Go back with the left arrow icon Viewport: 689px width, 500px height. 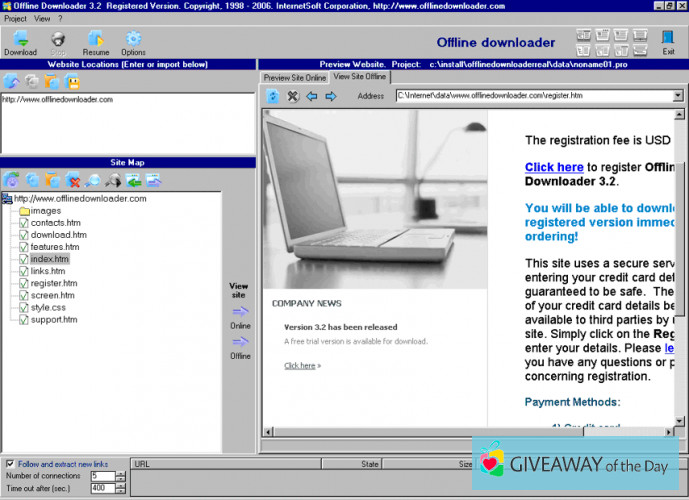pyautogui.click(x=312, y=96)
